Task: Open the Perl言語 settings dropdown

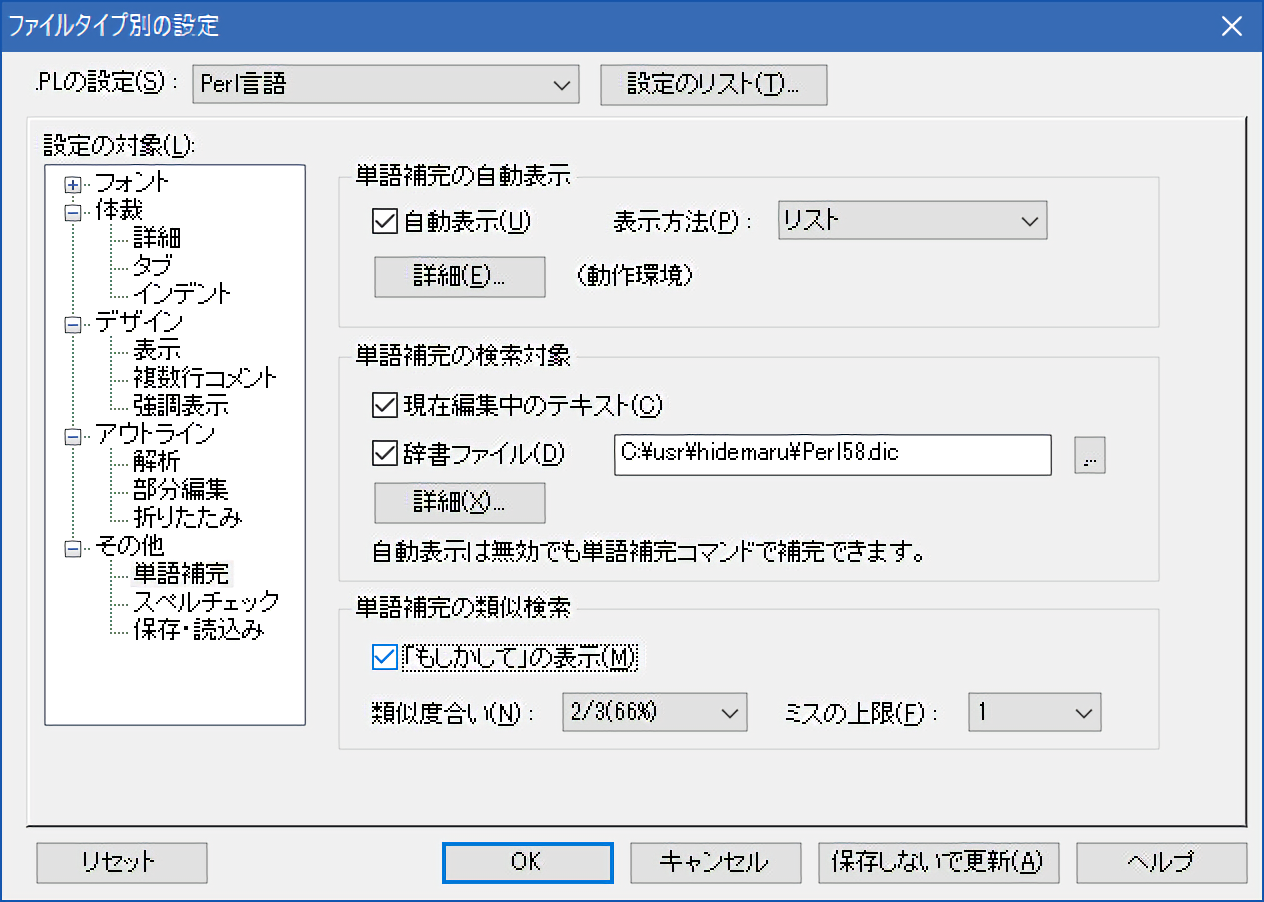Action: pyautogui.click(x=386, y=85)
